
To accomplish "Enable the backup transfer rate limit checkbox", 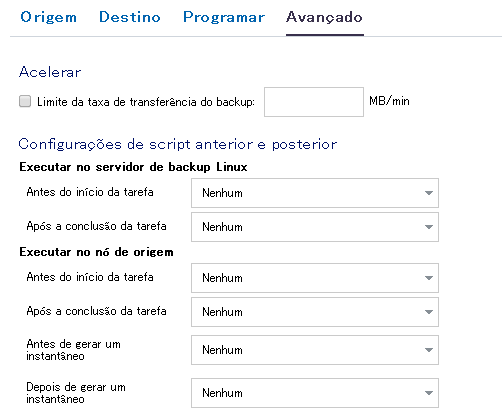I will 25,101.
